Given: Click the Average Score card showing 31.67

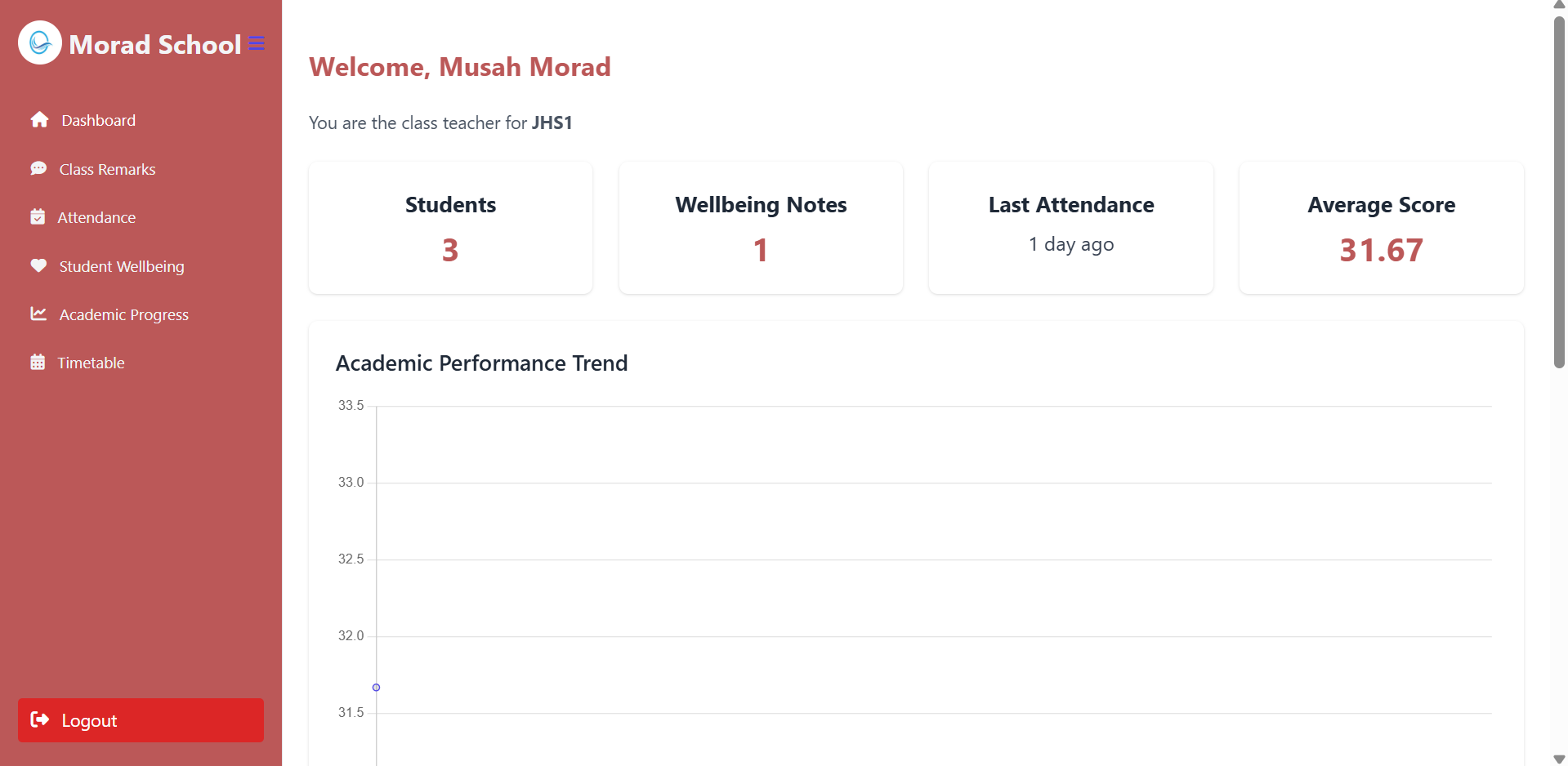Looking at the screenshot, I should click(1380, 228).
